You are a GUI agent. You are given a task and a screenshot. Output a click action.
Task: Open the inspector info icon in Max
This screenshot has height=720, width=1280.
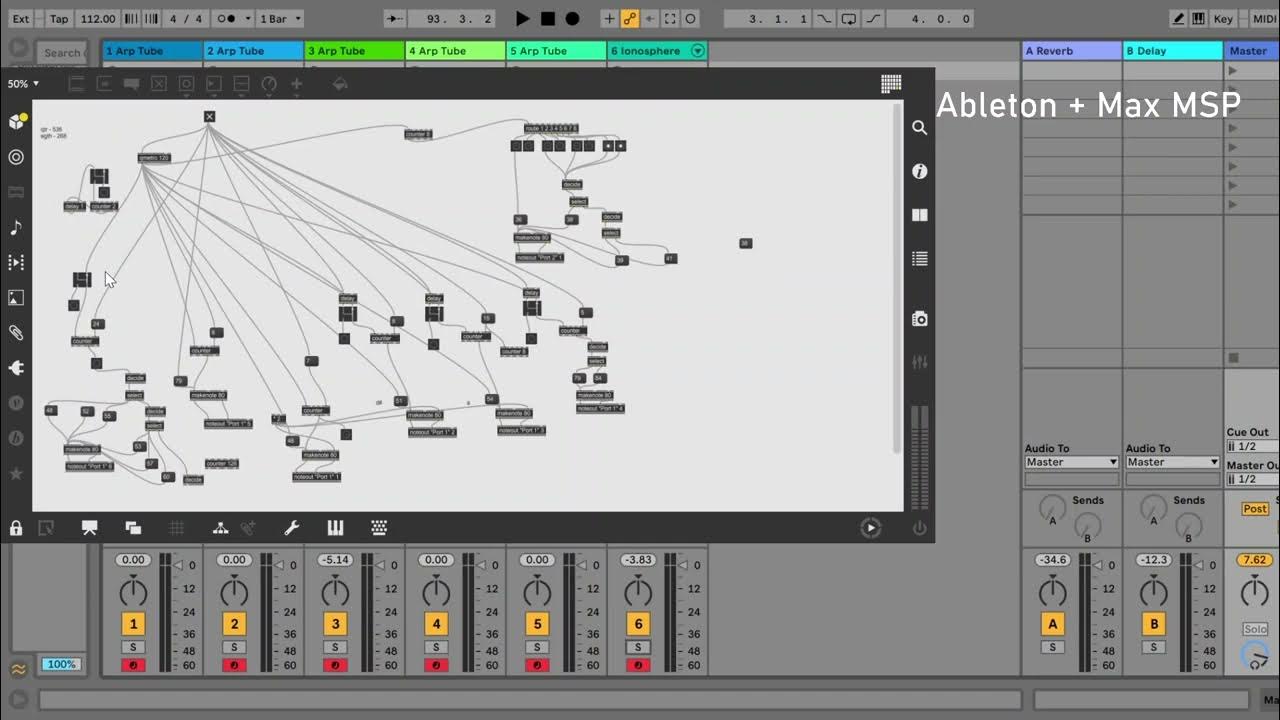[919, 172]
